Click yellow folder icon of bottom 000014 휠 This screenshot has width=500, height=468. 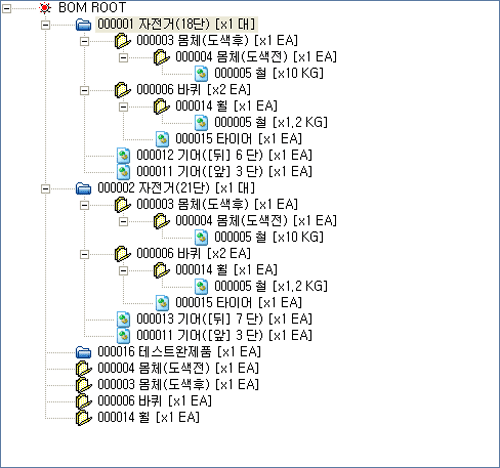pos(83,418)
